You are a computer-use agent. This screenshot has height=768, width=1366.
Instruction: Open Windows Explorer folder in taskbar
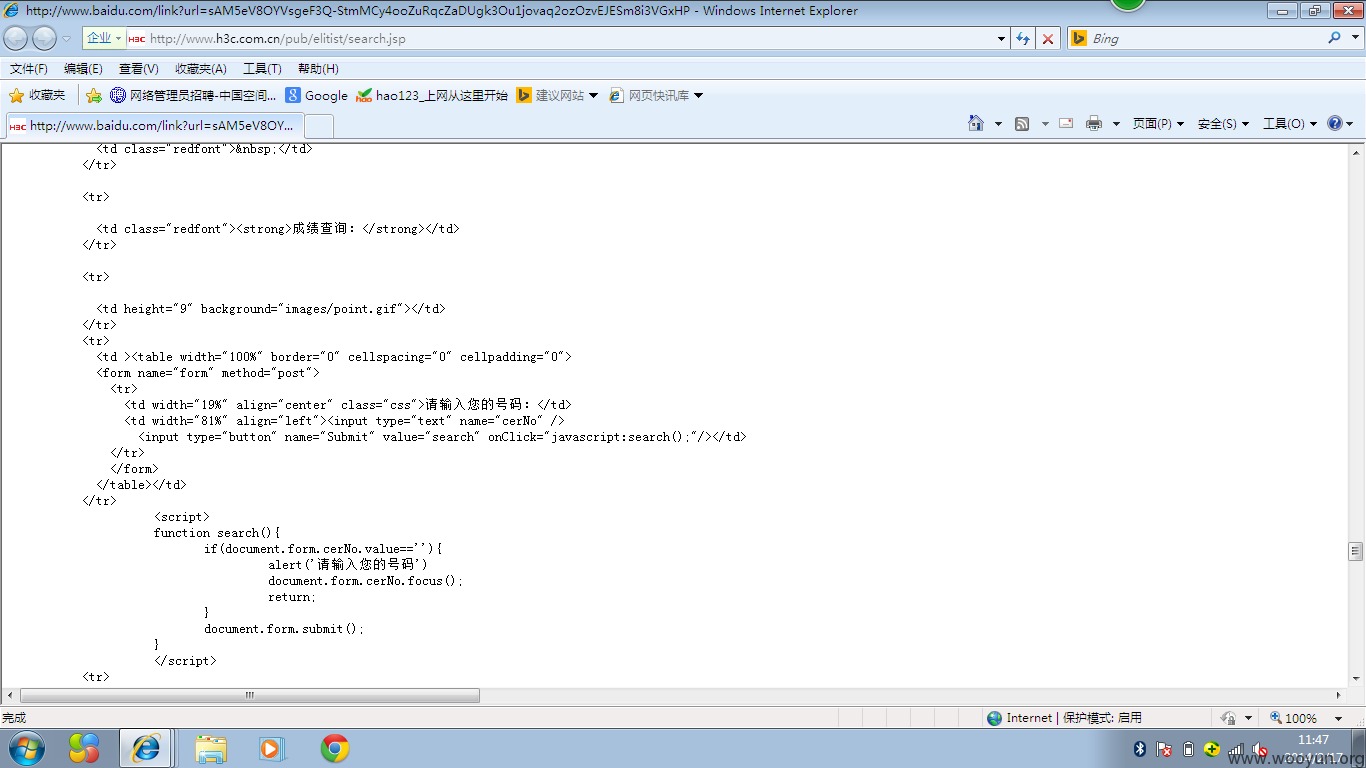tap(211, 748)
